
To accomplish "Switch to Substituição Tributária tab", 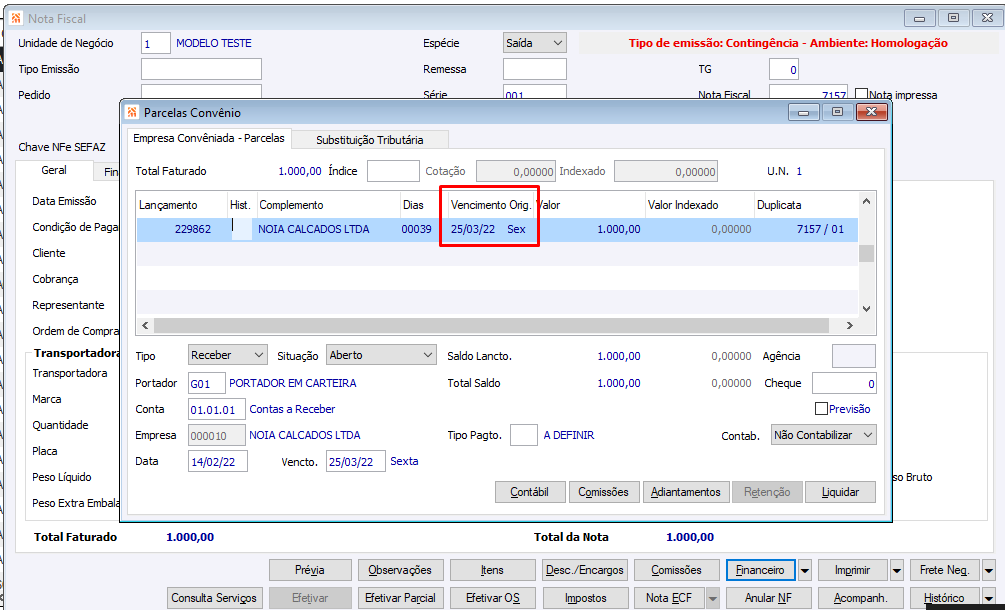I will coord(370,140).
